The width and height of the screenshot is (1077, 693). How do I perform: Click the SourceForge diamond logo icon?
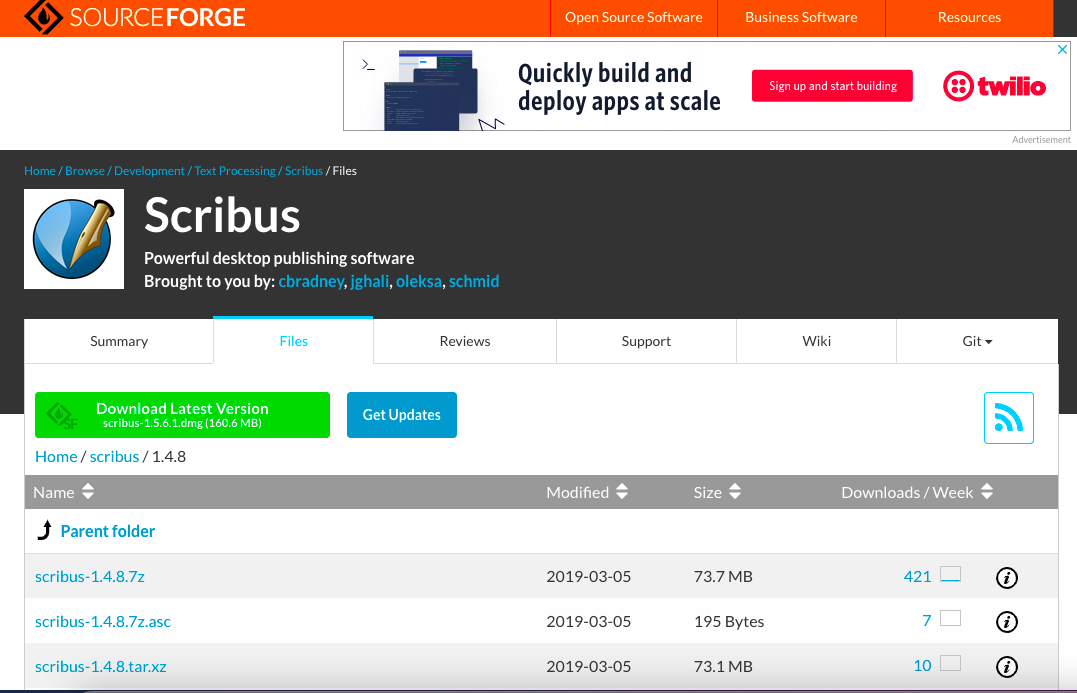tap(44, 16)
